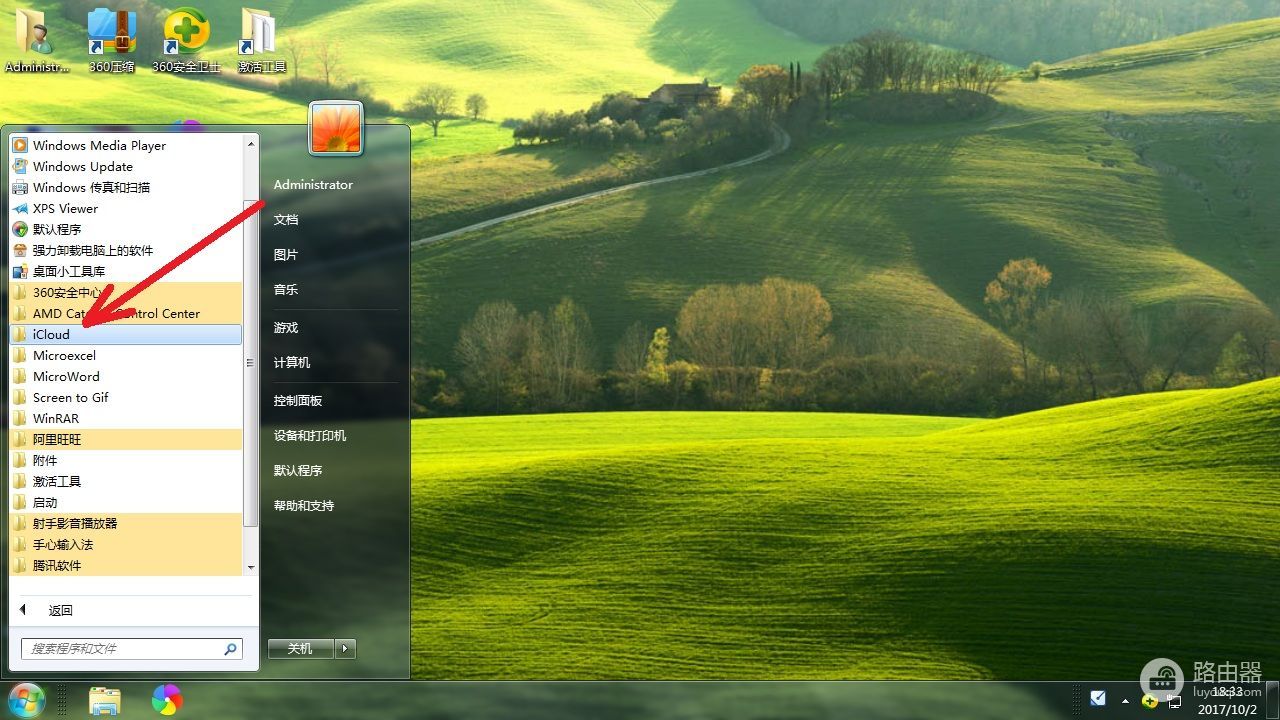Expand the Screen to Gif folder
The width and height of the screenshot is (1280, 720).
(126, 397)
